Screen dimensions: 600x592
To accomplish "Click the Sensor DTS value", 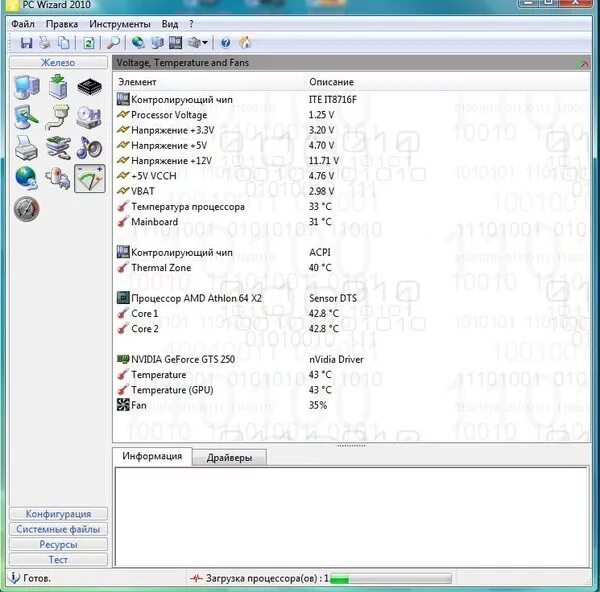I will 333,298.
